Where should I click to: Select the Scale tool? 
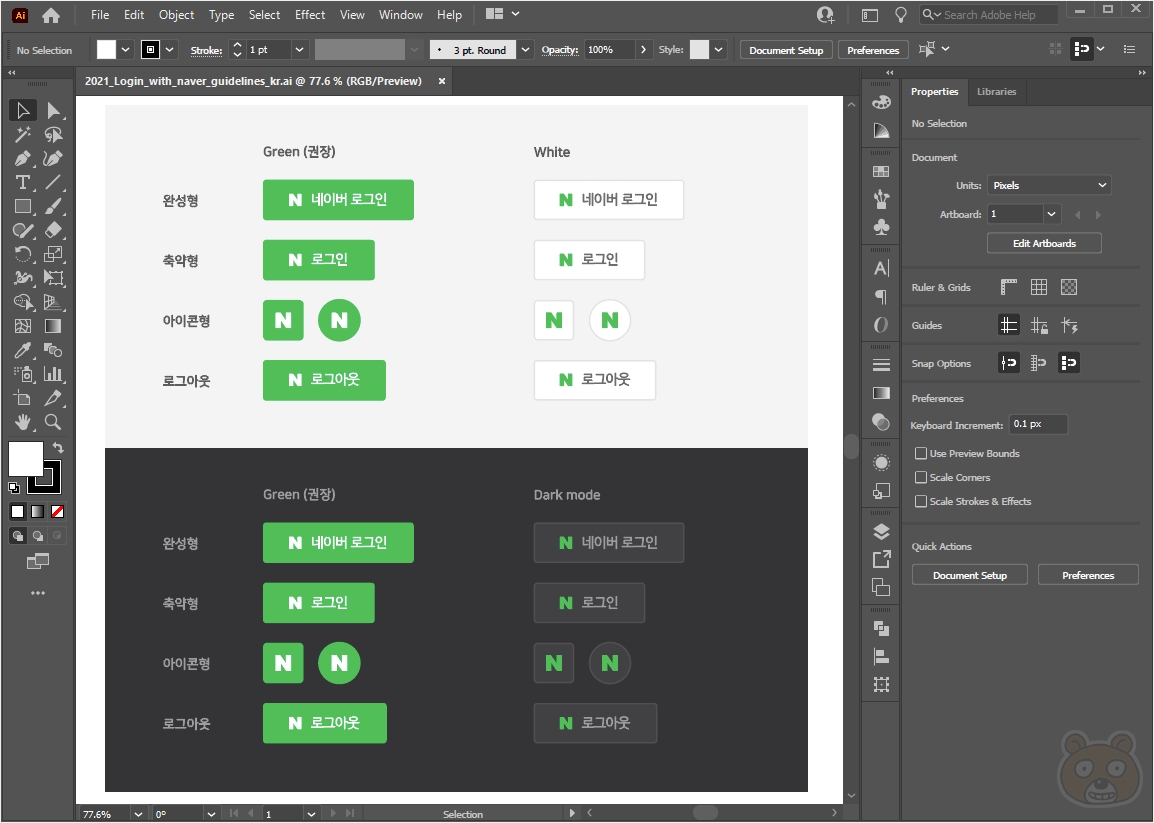pyautogui.click(x=53, y=254)
